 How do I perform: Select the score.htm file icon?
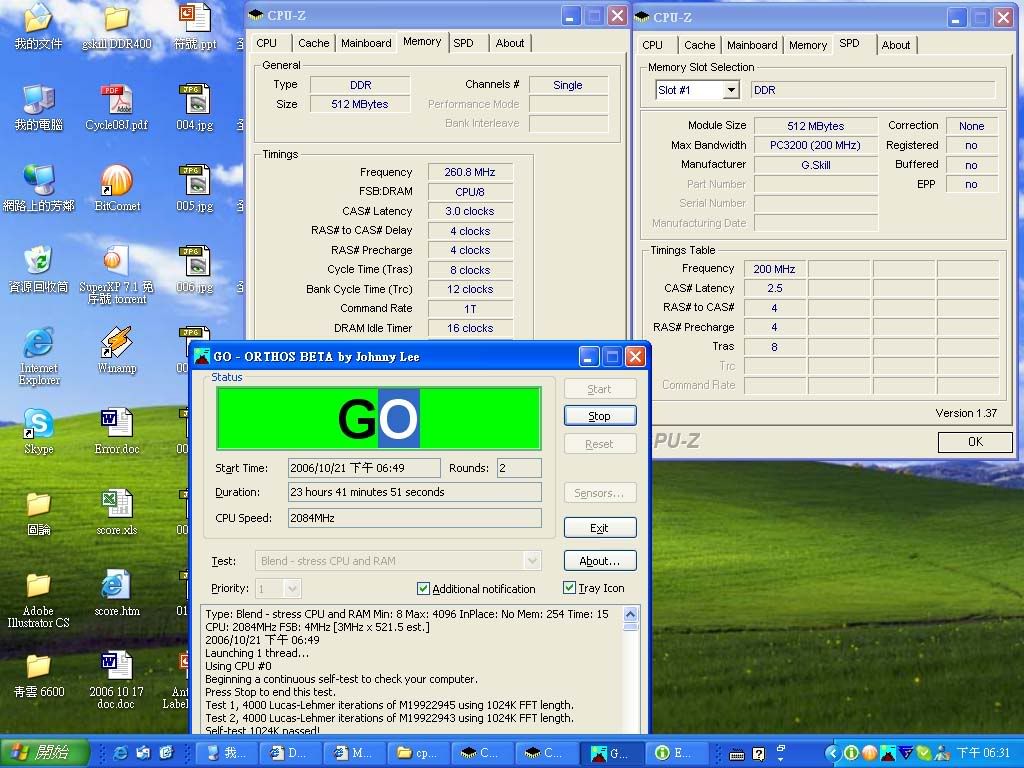pos(117,594)
